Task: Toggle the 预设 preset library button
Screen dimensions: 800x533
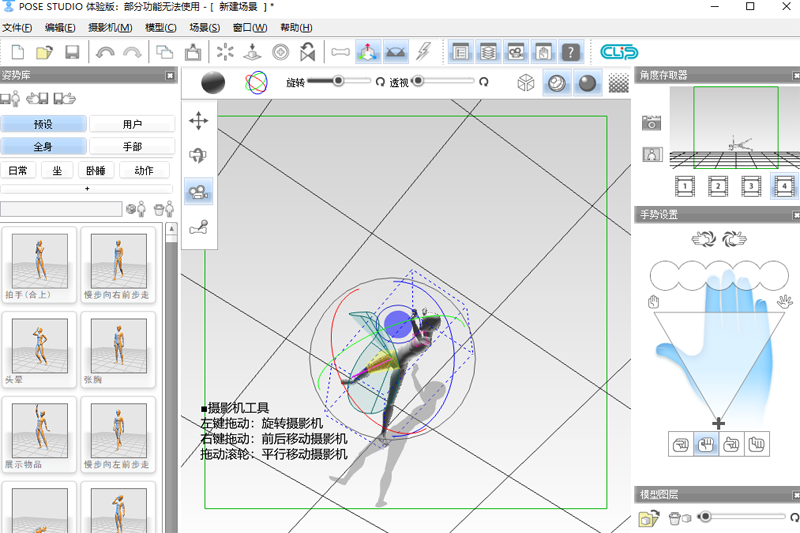Action: coord(43,125)
